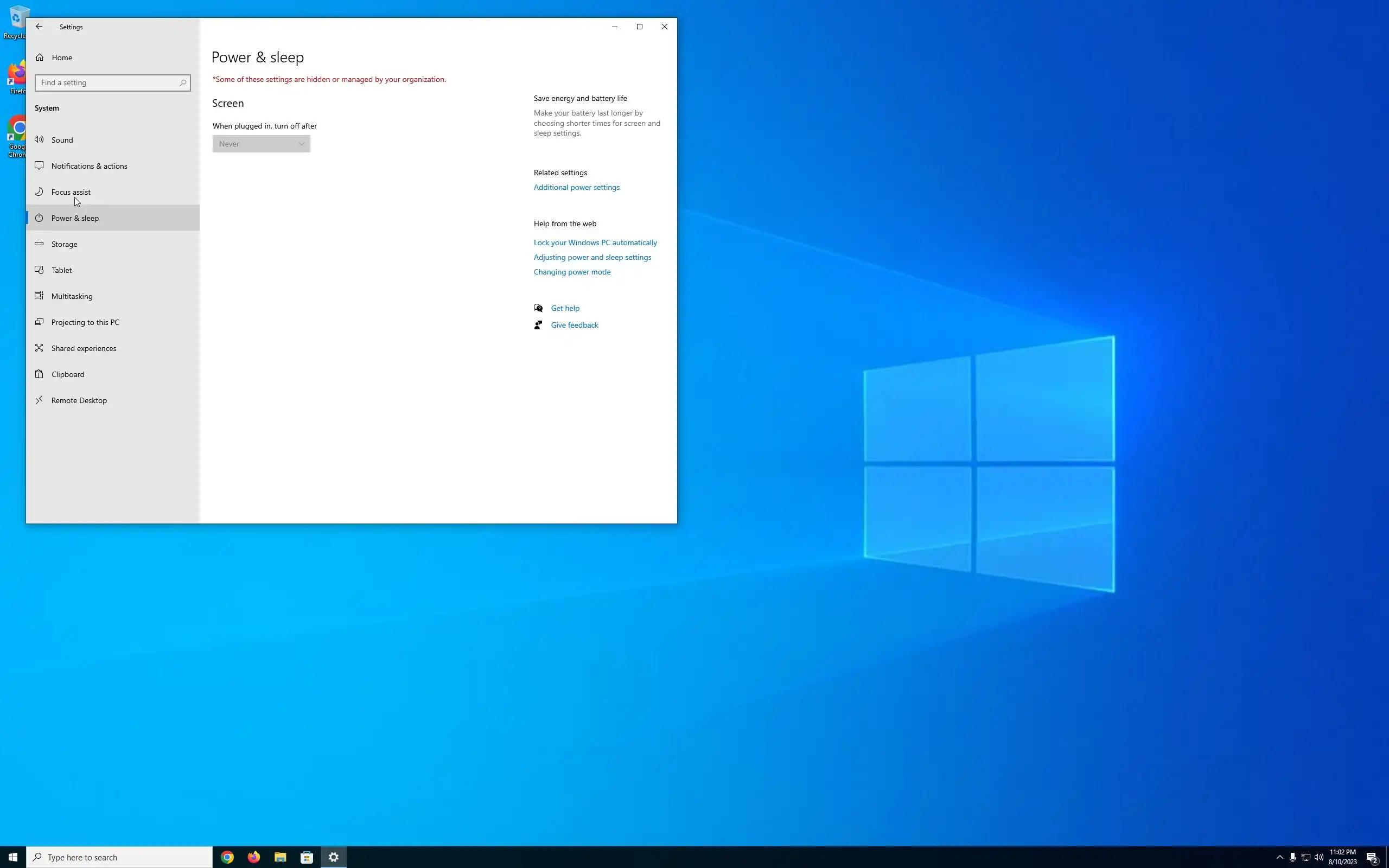This screenshot has height=868, width=1389.
Task: Open Projecting to this PC
Action: [85, 322]
